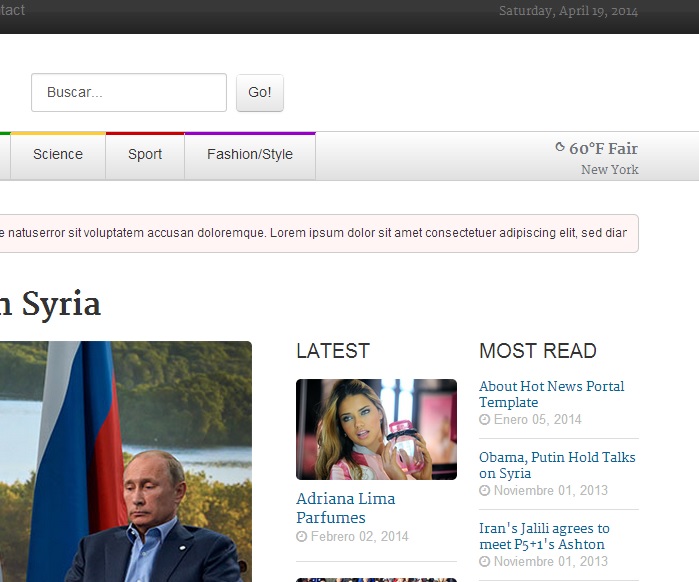Open the Syria headline article

tap(50, 304)
